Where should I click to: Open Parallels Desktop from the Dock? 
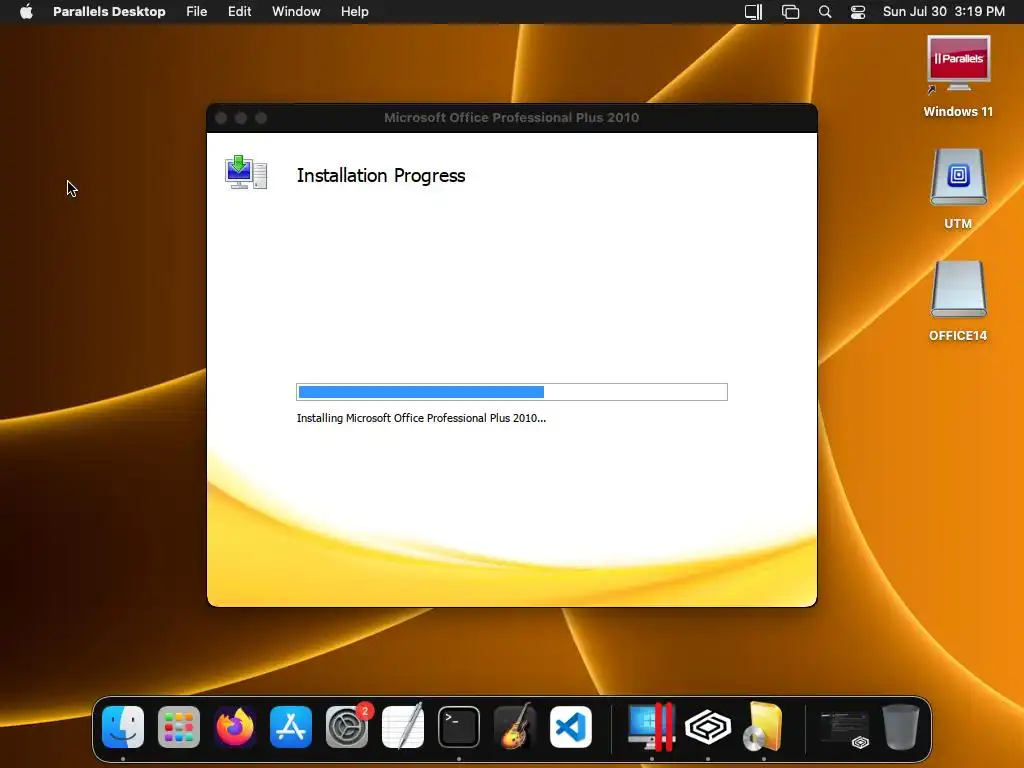tap(651, 727)
